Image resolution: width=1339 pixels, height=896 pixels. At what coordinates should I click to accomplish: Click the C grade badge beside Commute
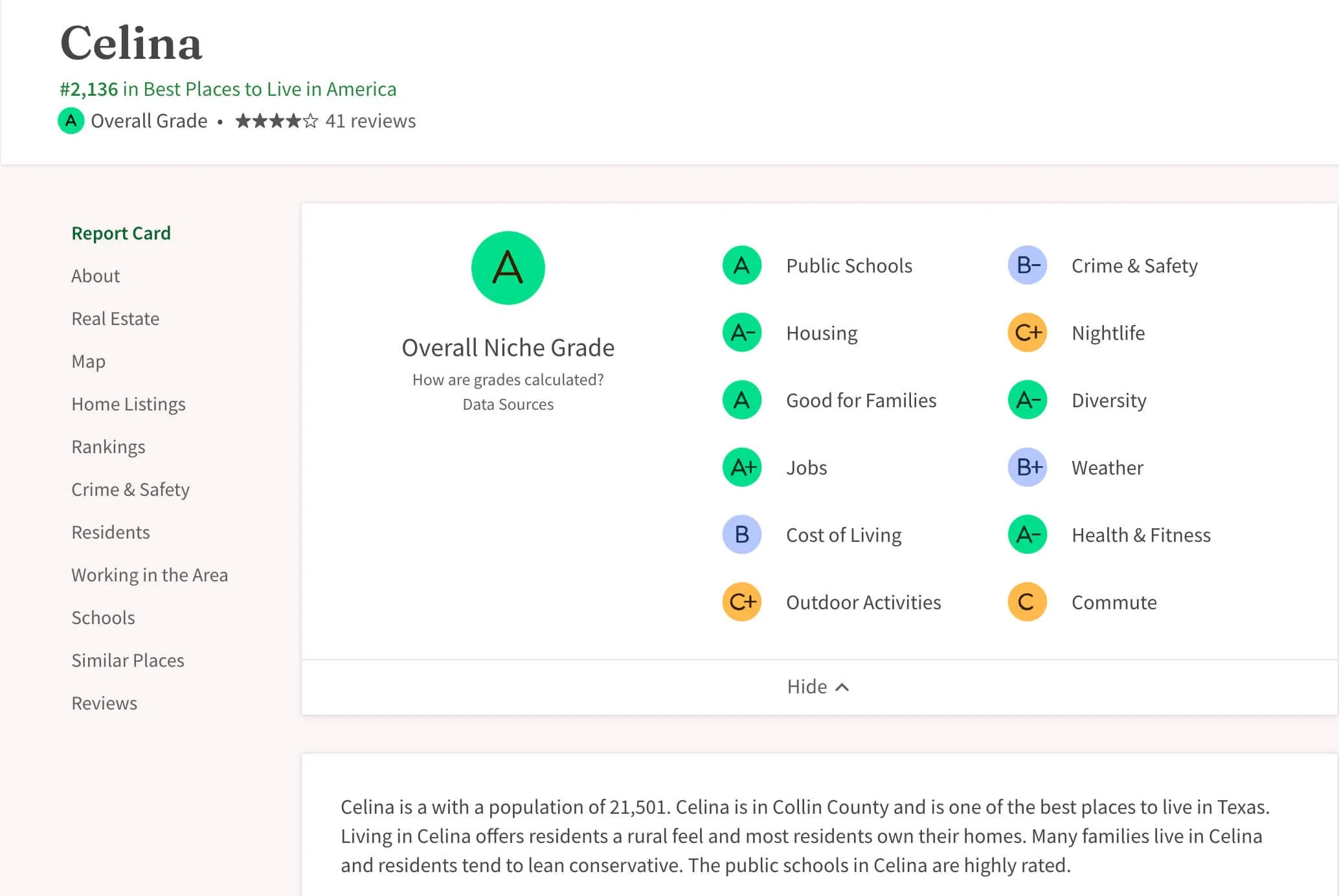(x=1027, y=602)
